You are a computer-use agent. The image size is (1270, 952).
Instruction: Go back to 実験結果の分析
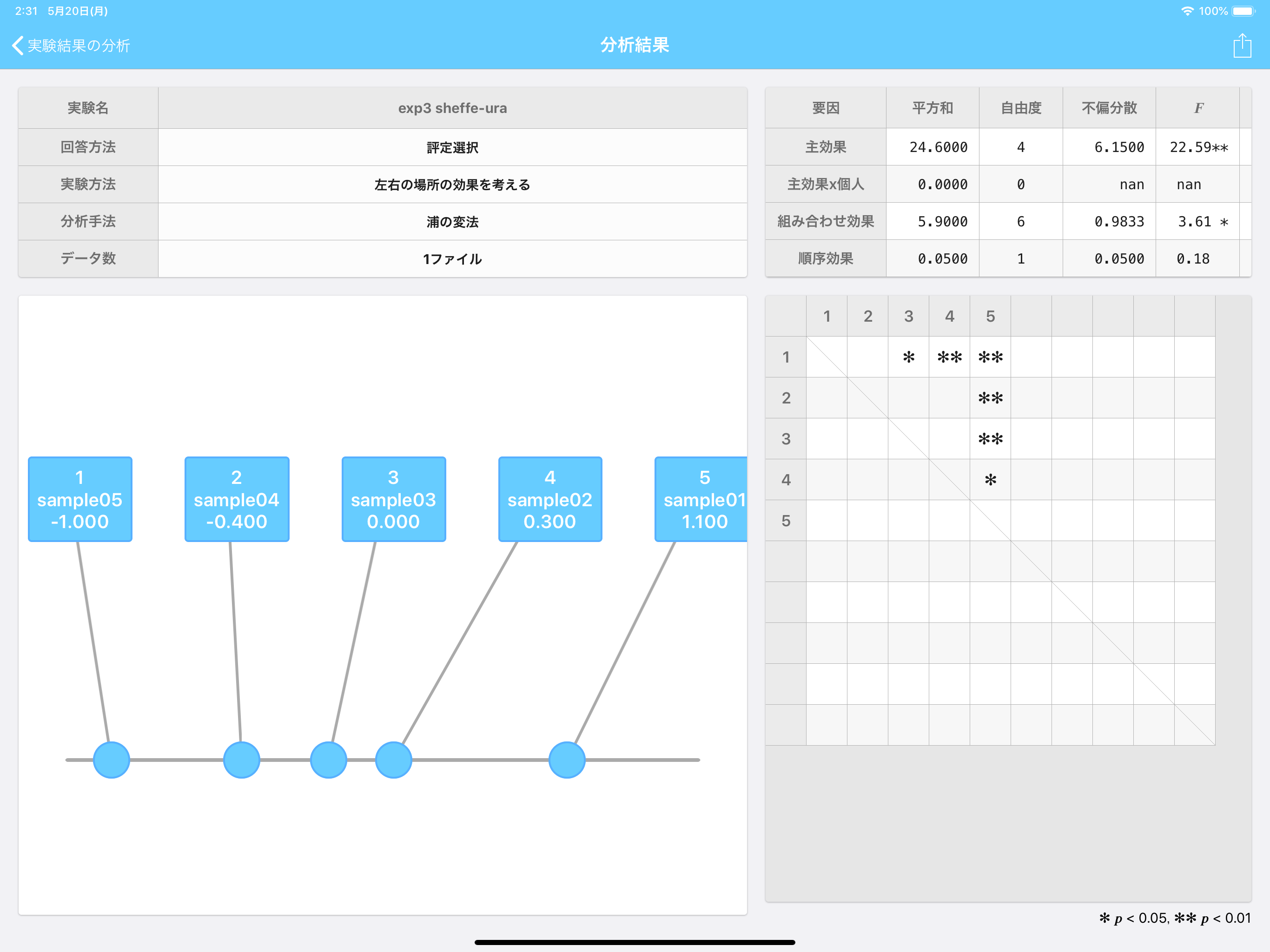[x=71, y=46]
